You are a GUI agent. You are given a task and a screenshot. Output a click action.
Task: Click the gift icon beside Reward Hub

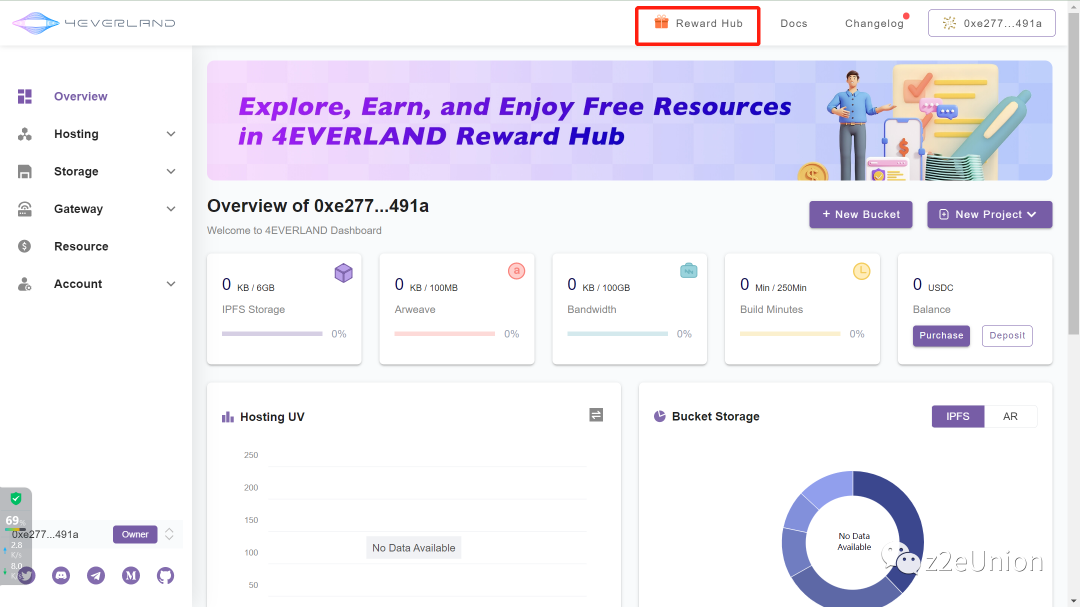point(661,22)
